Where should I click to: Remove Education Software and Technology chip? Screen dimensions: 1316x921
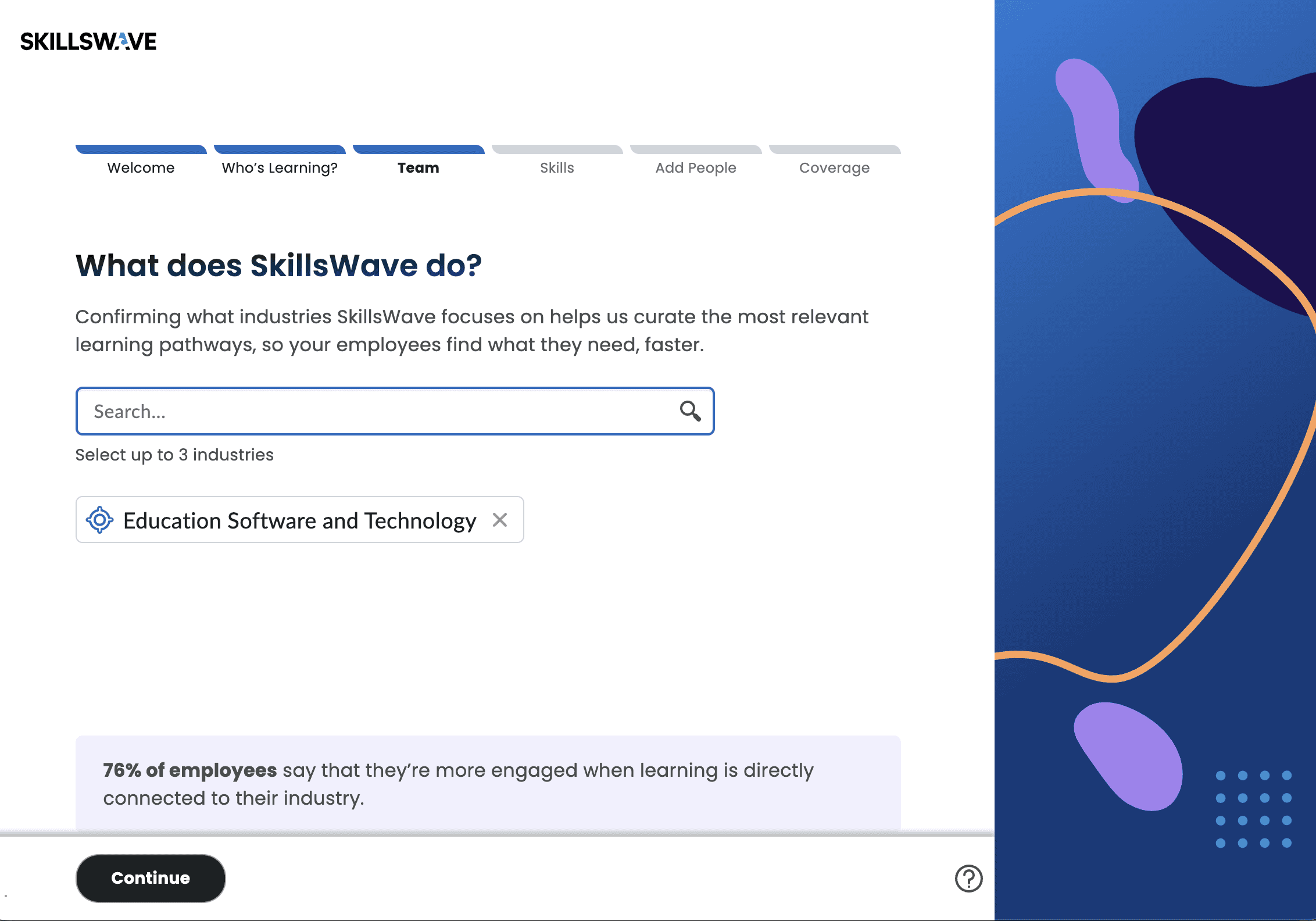tap(500, 520)
